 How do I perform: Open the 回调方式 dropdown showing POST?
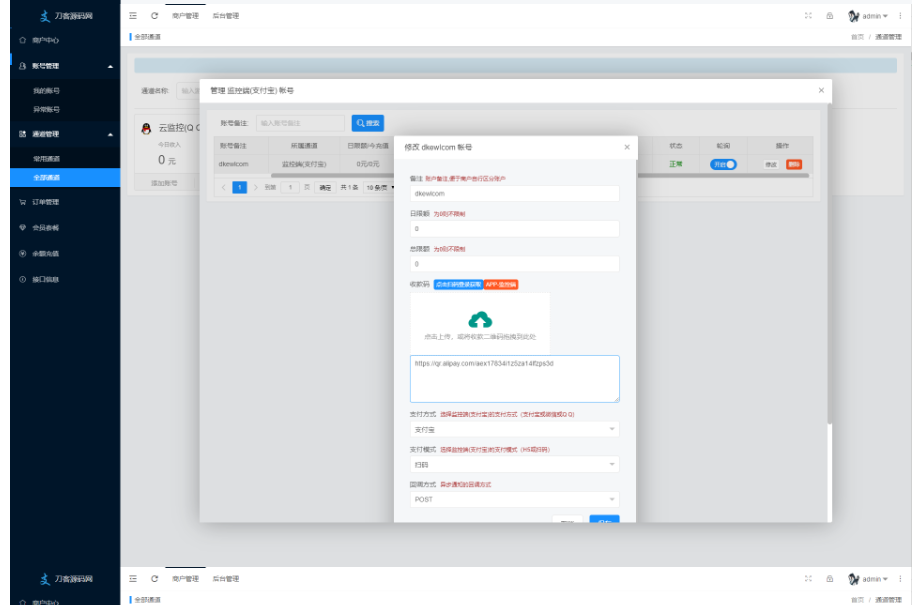[514, 499]
